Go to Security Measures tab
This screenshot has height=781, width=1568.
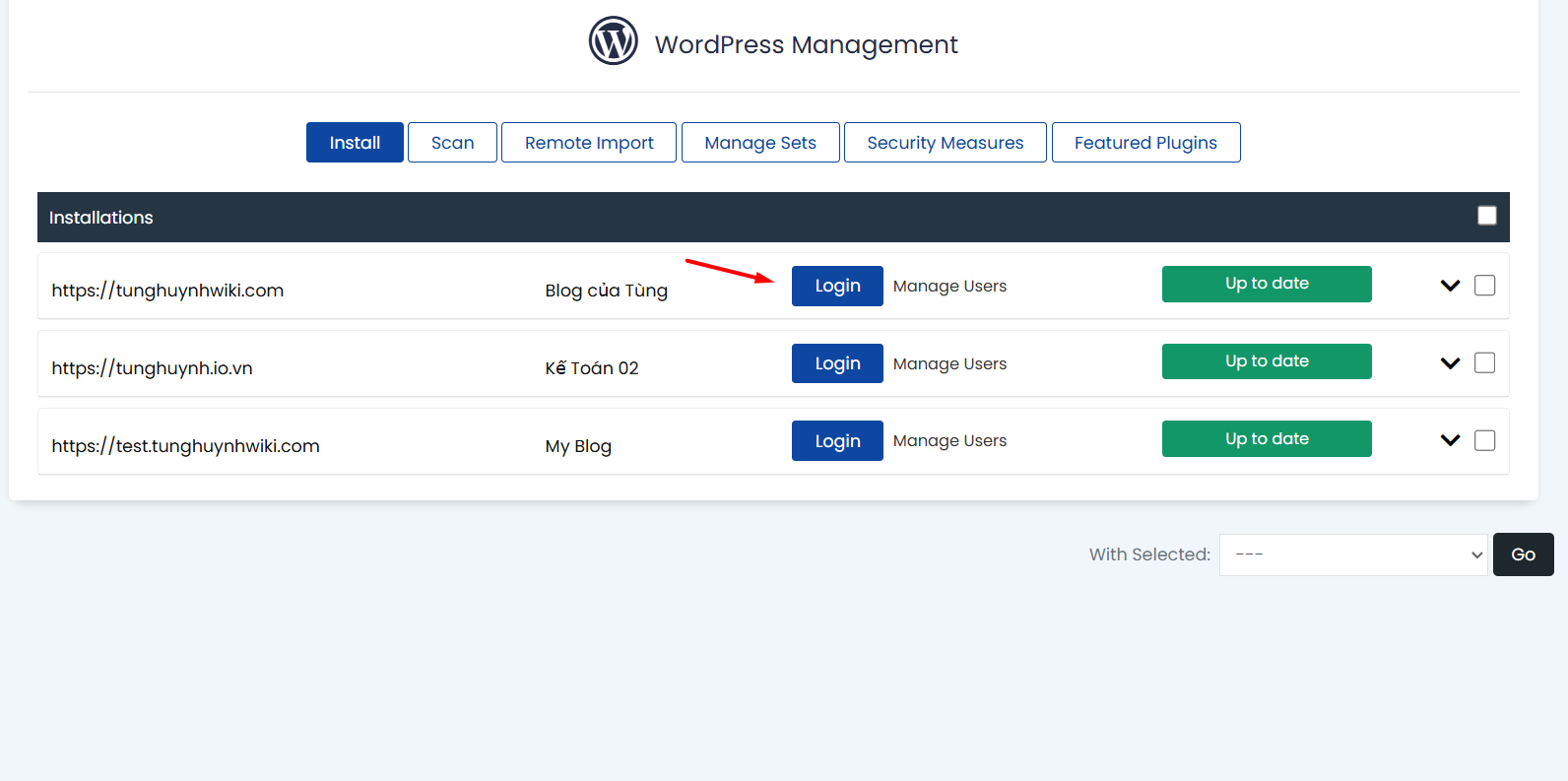click(x=946, y=143)
